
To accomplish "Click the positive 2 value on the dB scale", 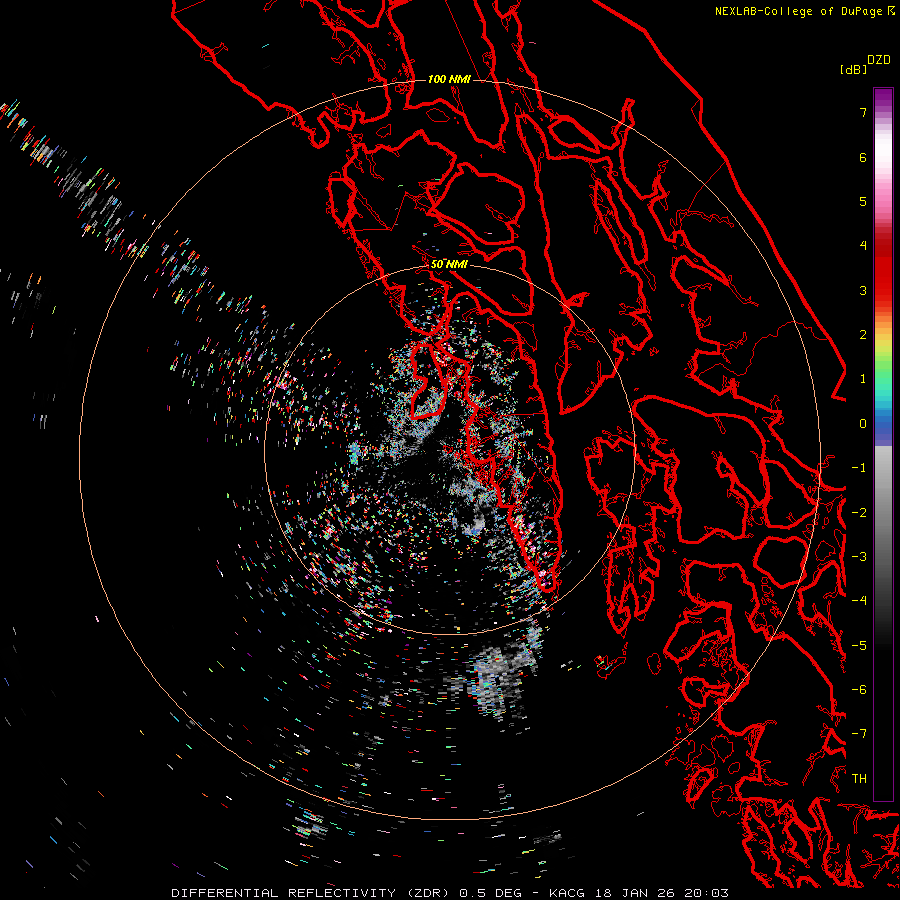I will [863, 335].
